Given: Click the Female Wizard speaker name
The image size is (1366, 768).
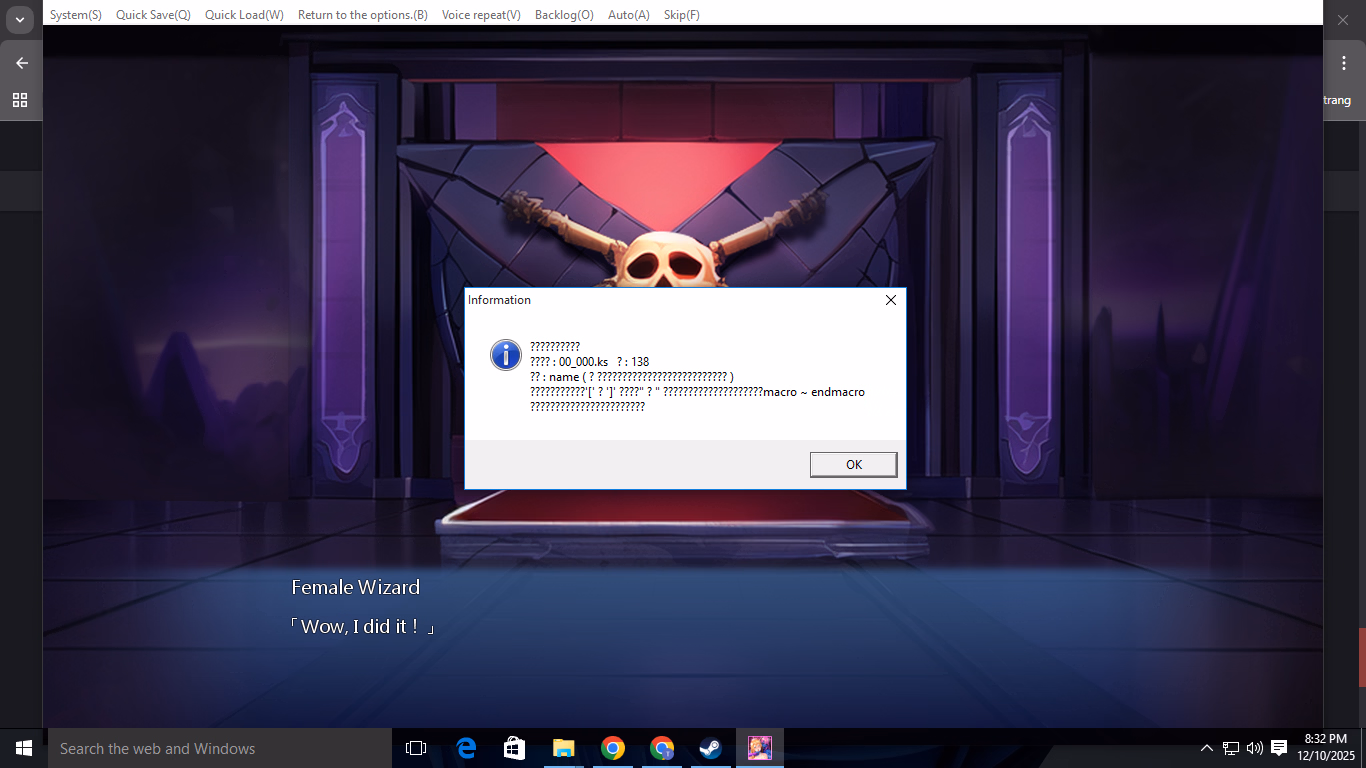Looking at the screenshot, I should (x=355, y=587).
